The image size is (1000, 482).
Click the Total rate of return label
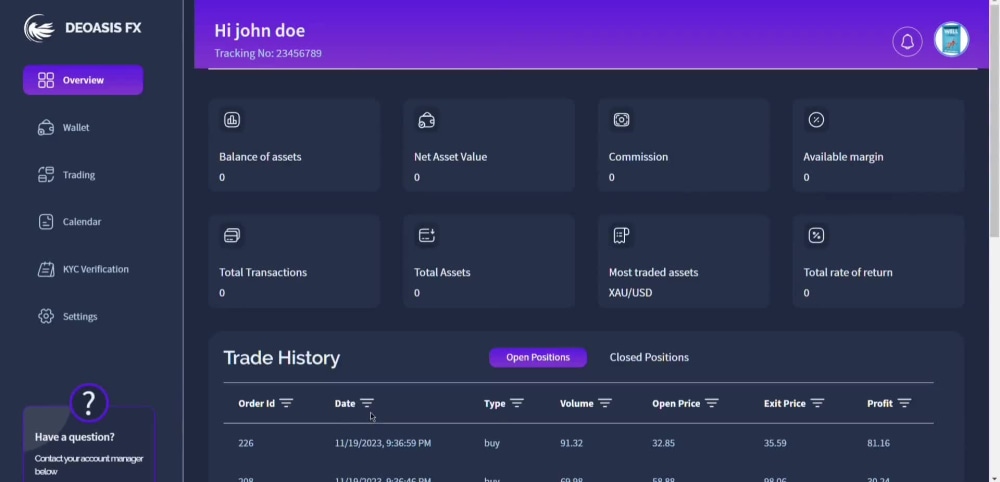pos(848,272)
